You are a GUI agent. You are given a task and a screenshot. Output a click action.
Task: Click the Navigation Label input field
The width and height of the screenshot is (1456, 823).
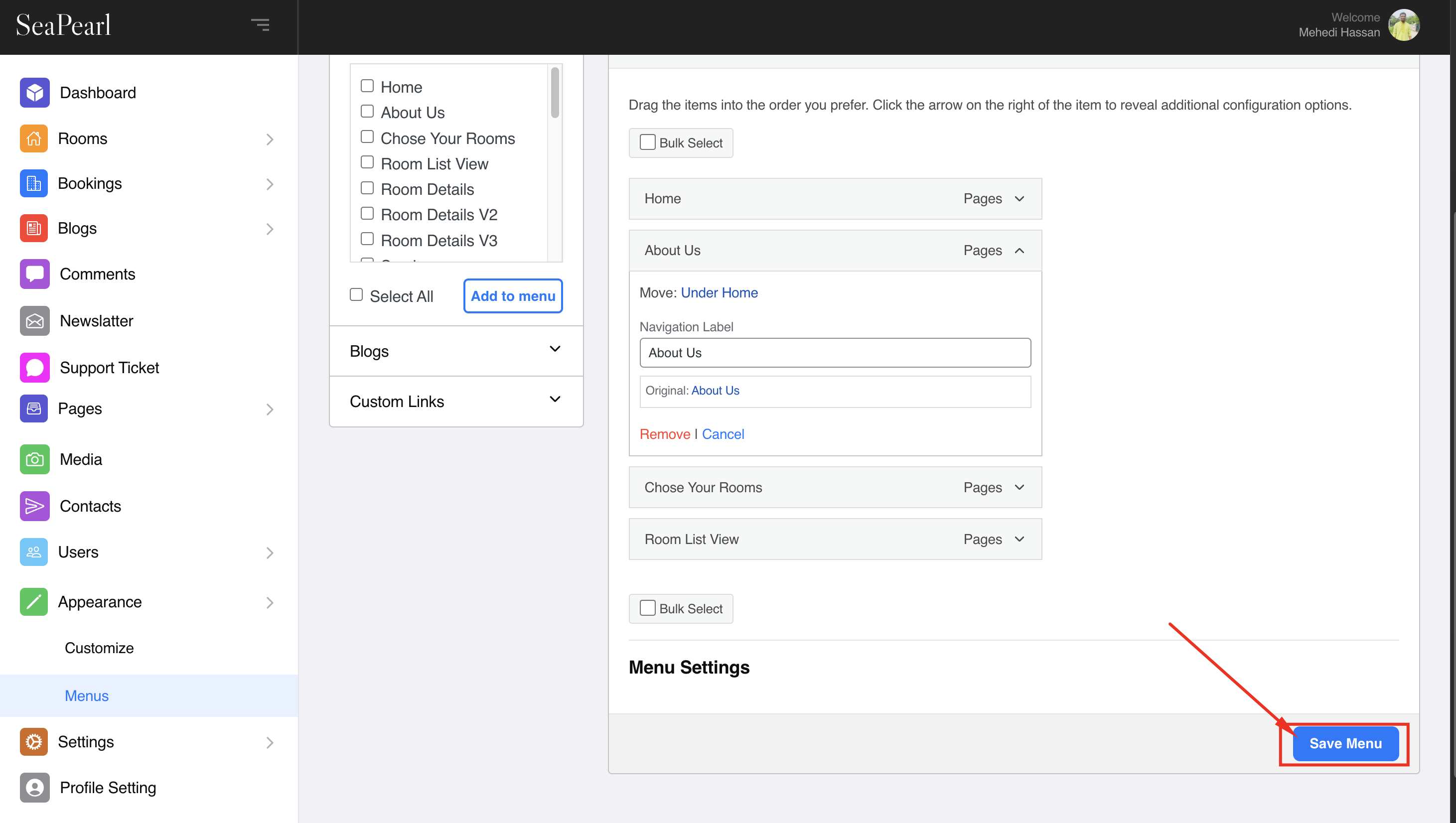point(835,352)
